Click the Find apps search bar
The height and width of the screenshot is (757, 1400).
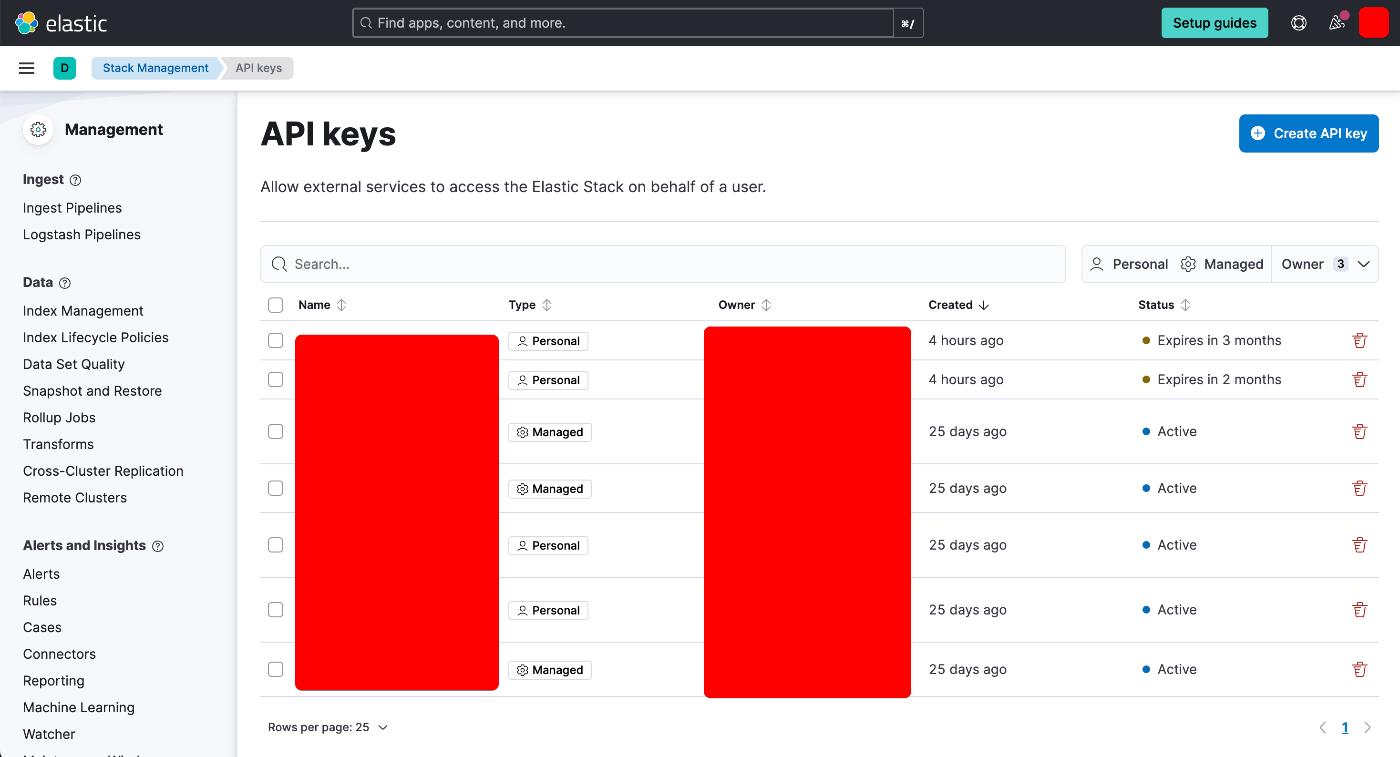(623, 23)
